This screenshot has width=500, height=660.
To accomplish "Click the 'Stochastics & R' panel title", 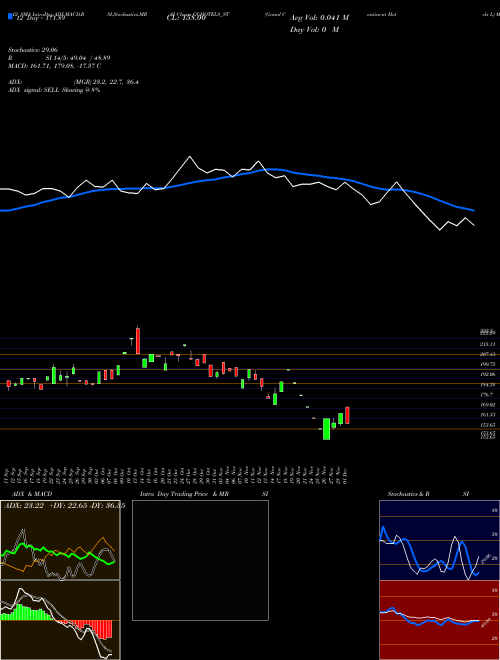I will (409, 494).
